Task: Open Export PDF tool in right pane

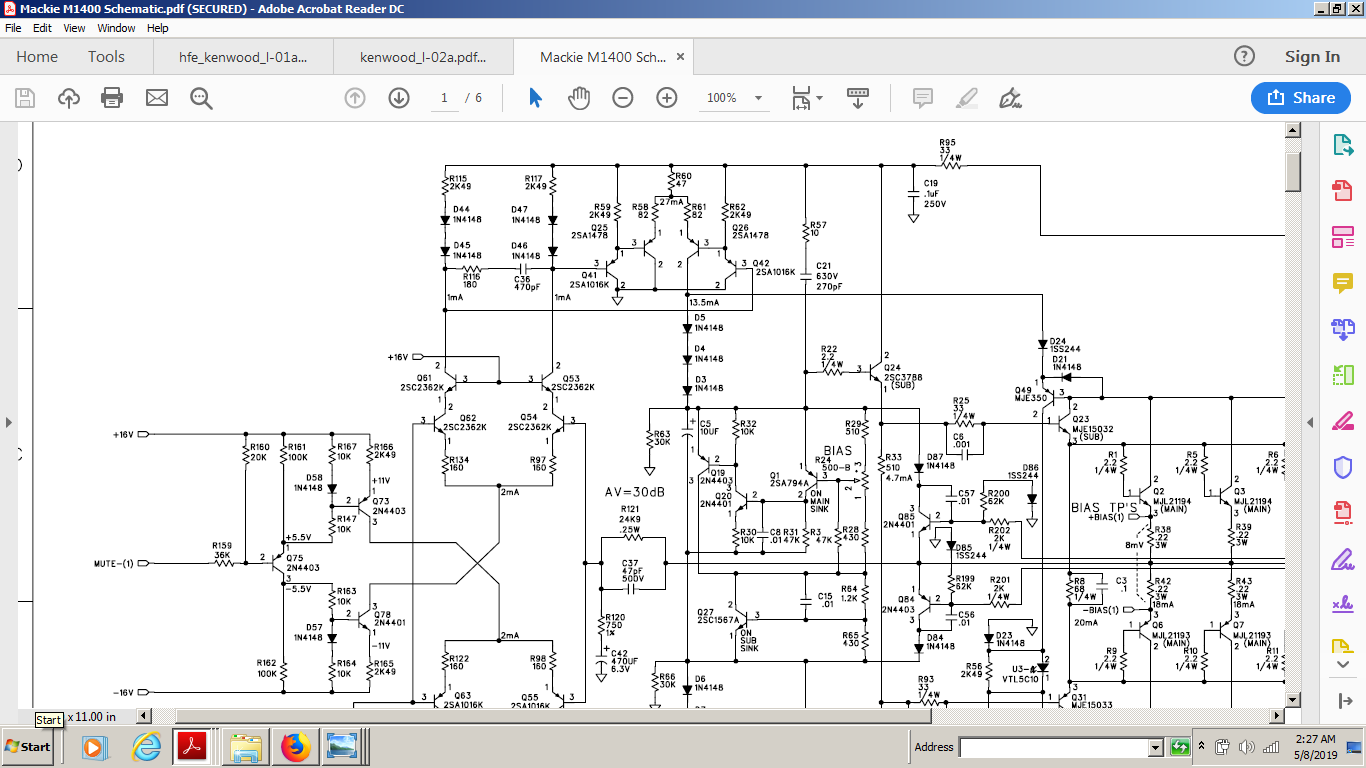Action: 1343,145
